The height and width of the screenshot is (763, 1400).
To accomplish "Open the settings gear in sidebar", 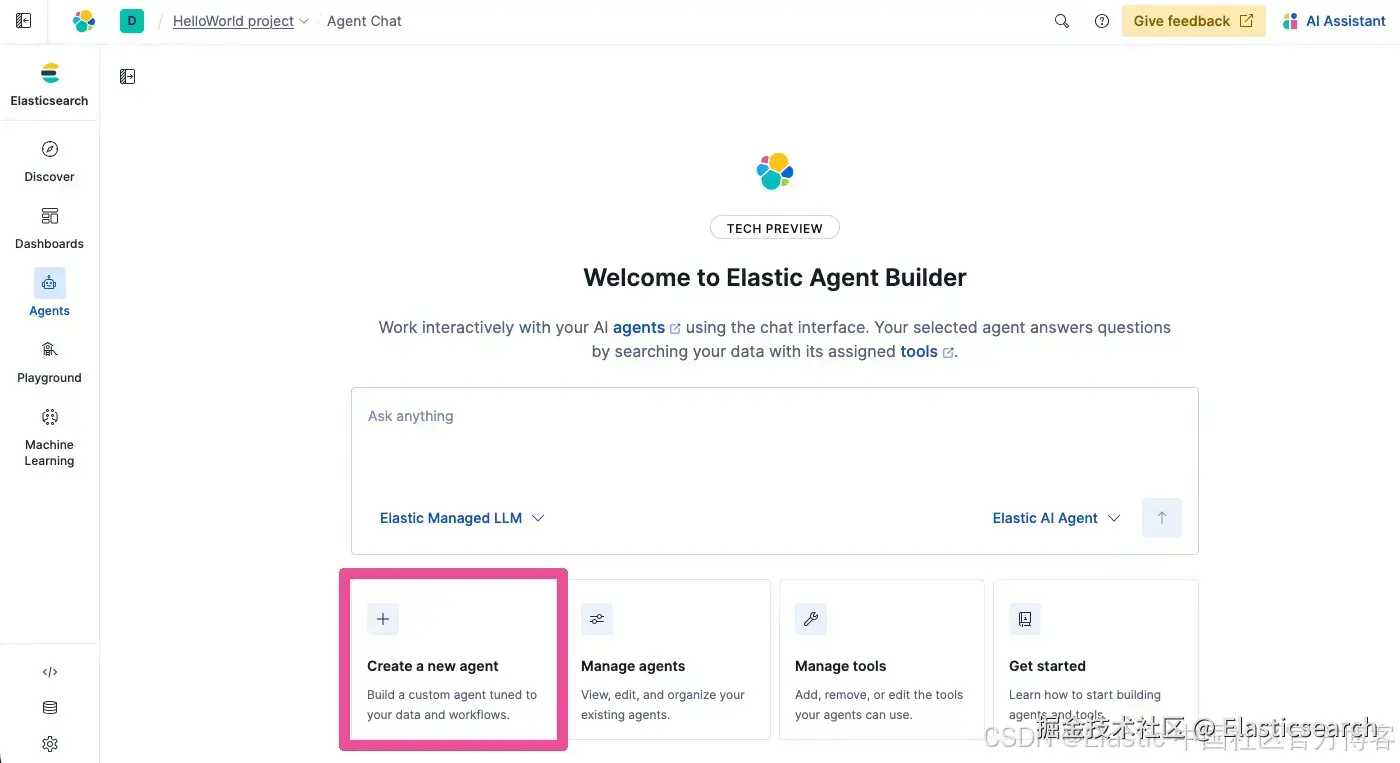I will coord(50,744).
